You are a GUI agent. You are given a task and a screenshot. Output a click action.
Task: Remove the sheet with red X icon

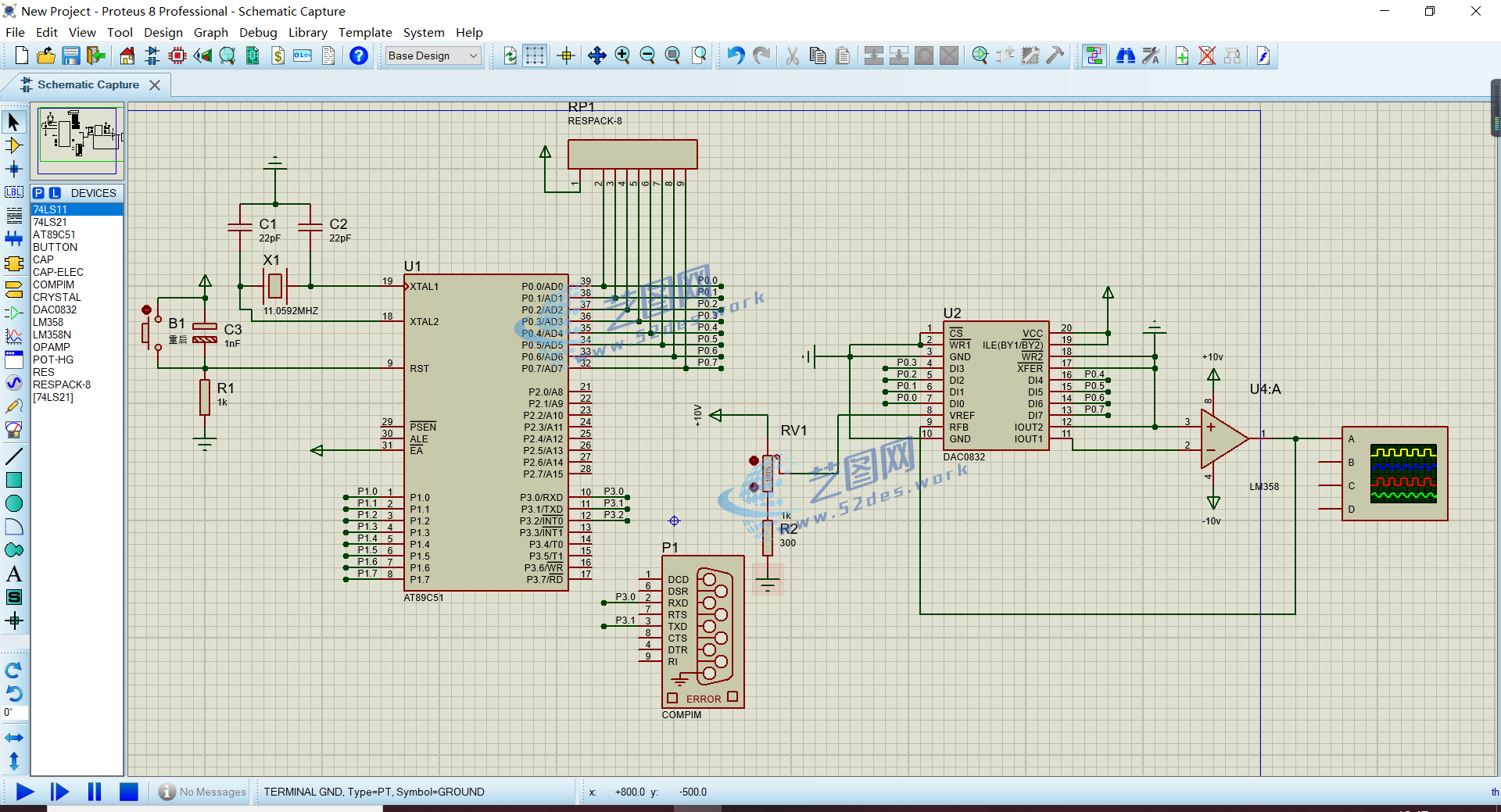1207,55
